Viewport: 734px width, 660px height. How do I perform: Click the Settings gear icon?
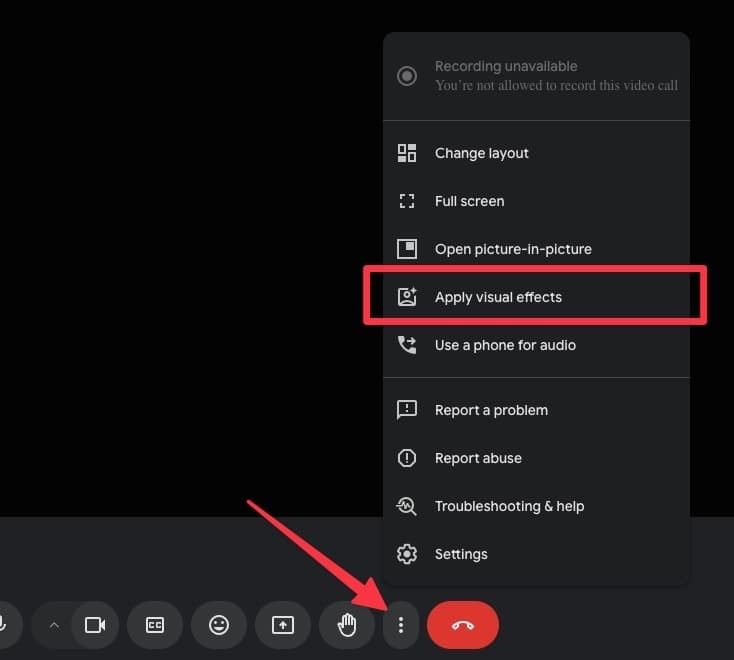coord(407,554)
